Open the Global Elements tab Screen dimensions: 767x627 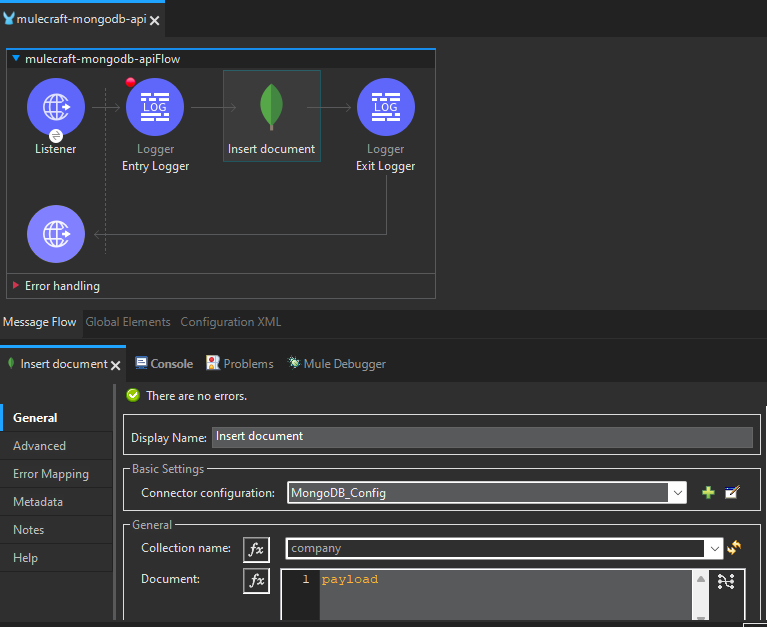[128, 322]
